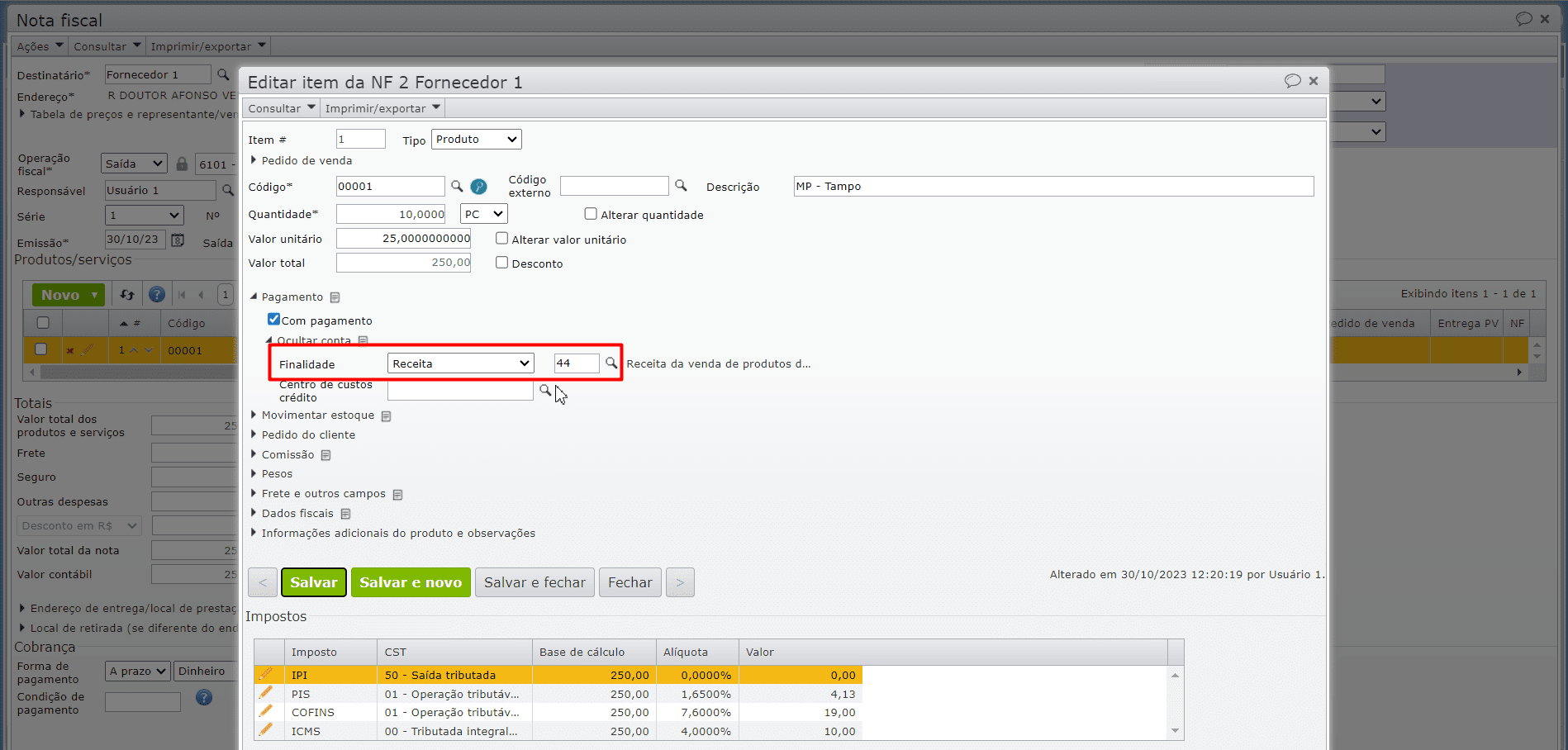1568x750 pixels.
Task: Click the help icon near Condição de pagamento
Action: 204,698
